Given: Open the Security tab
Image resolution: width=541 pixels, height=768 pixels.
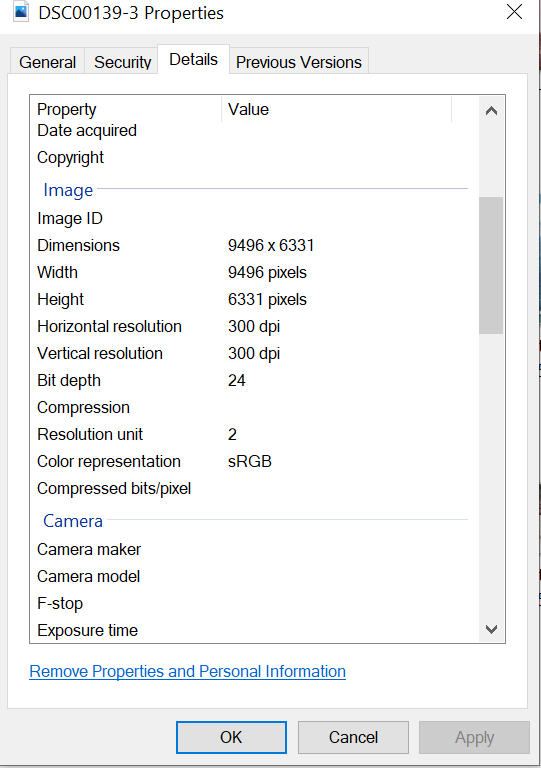Looking at the screenshot, I should (122, 62).
